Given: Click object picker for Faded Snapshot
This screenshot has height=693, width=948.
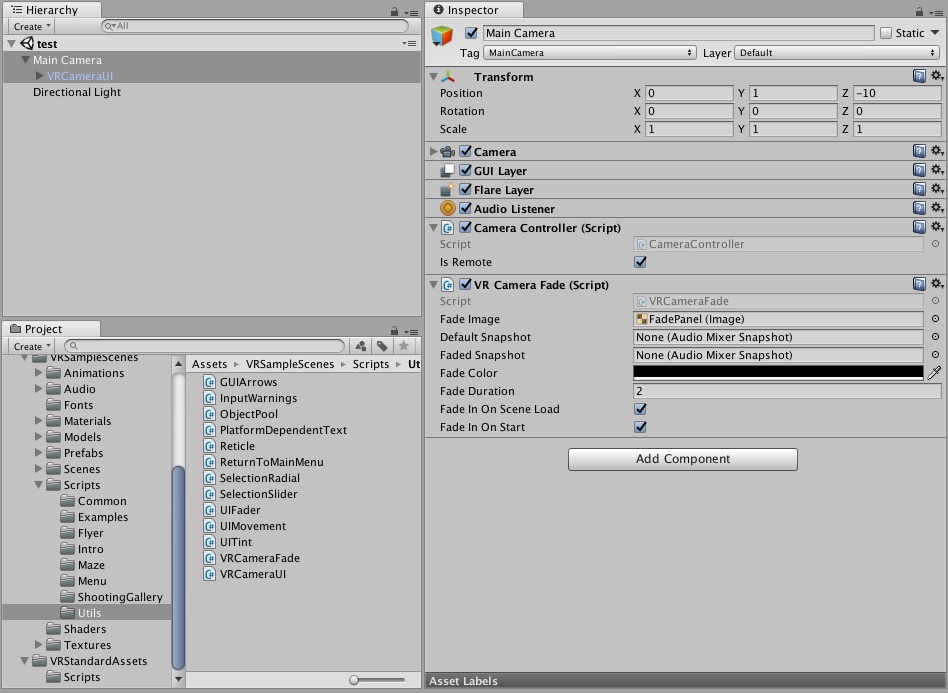Looking at the screenshot, I should 935,355.
